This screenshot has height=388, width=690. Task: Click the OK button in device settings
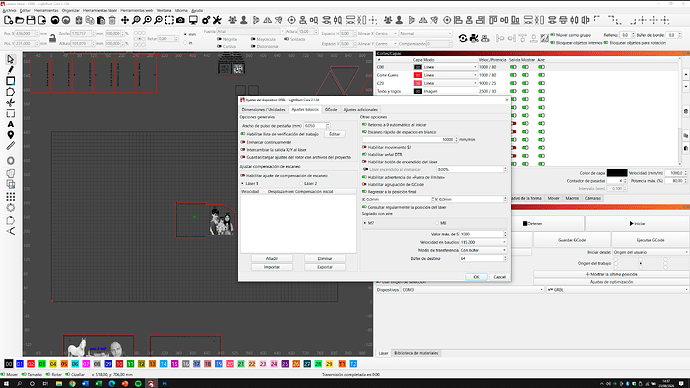click(x=476, y=277)
